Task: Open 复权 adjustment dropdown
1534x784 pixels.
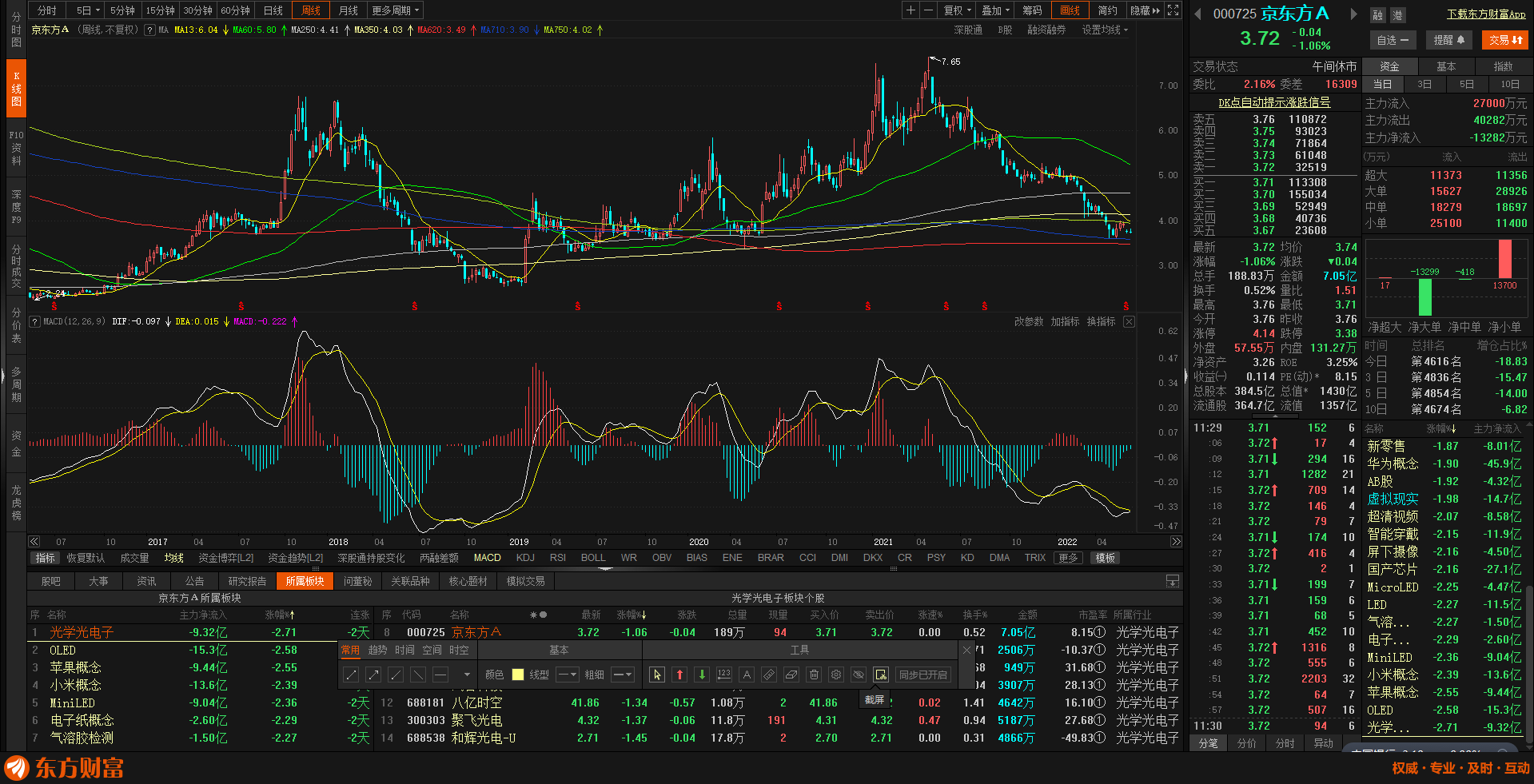Action: [957, 10]
